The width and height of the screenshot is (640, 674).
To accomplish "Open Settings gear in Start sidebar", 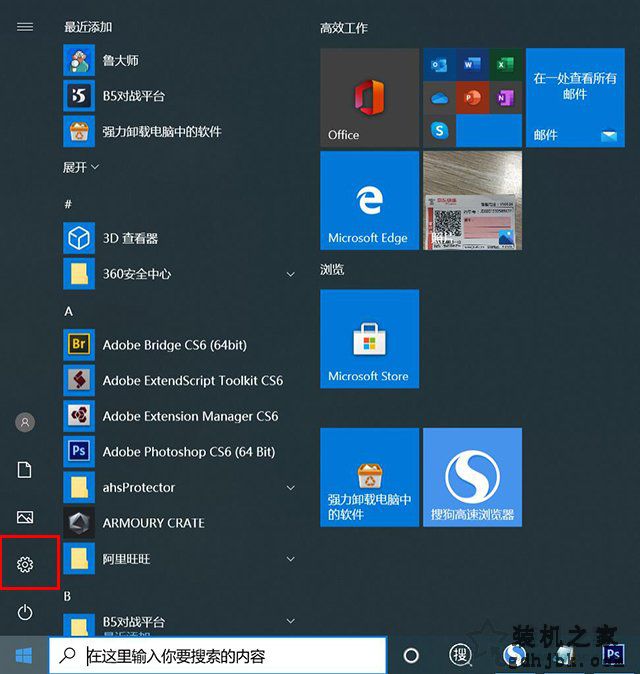I will point(25,564).
